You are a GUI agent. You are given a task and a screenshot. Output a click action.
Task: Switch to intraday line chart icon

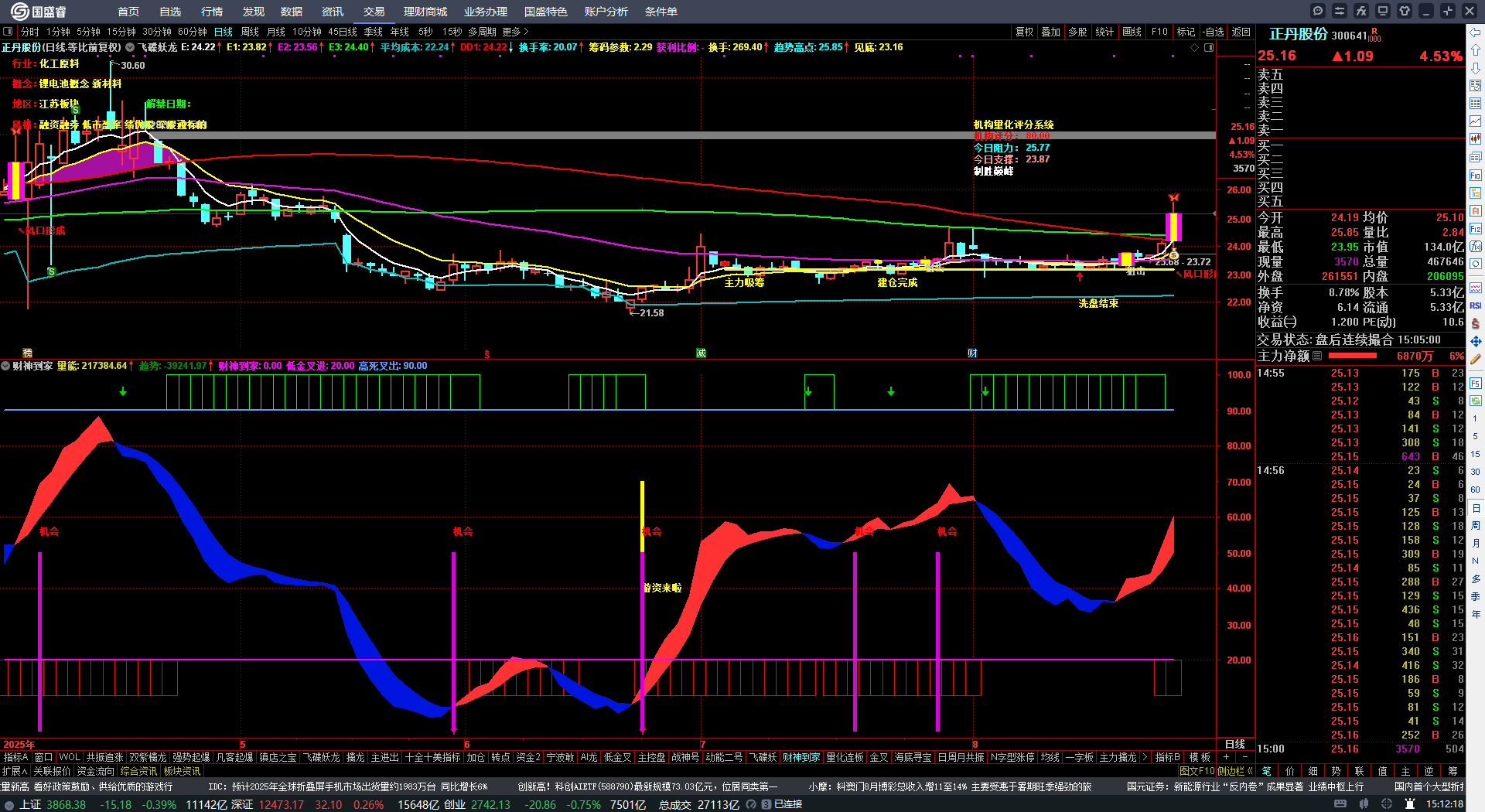[x=1476, y=121]
